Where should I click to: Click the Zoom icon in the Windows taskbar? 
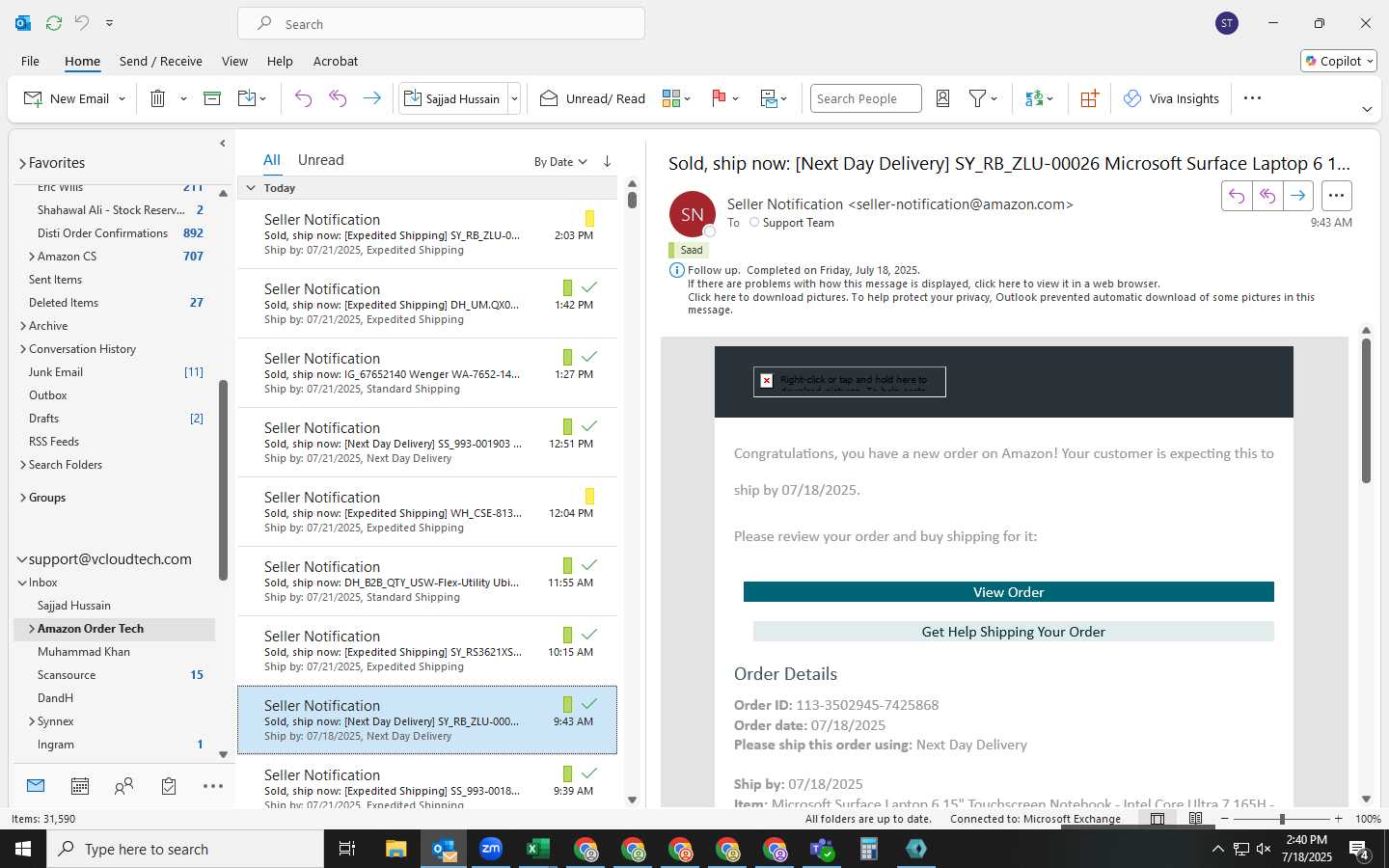point(491,849)
